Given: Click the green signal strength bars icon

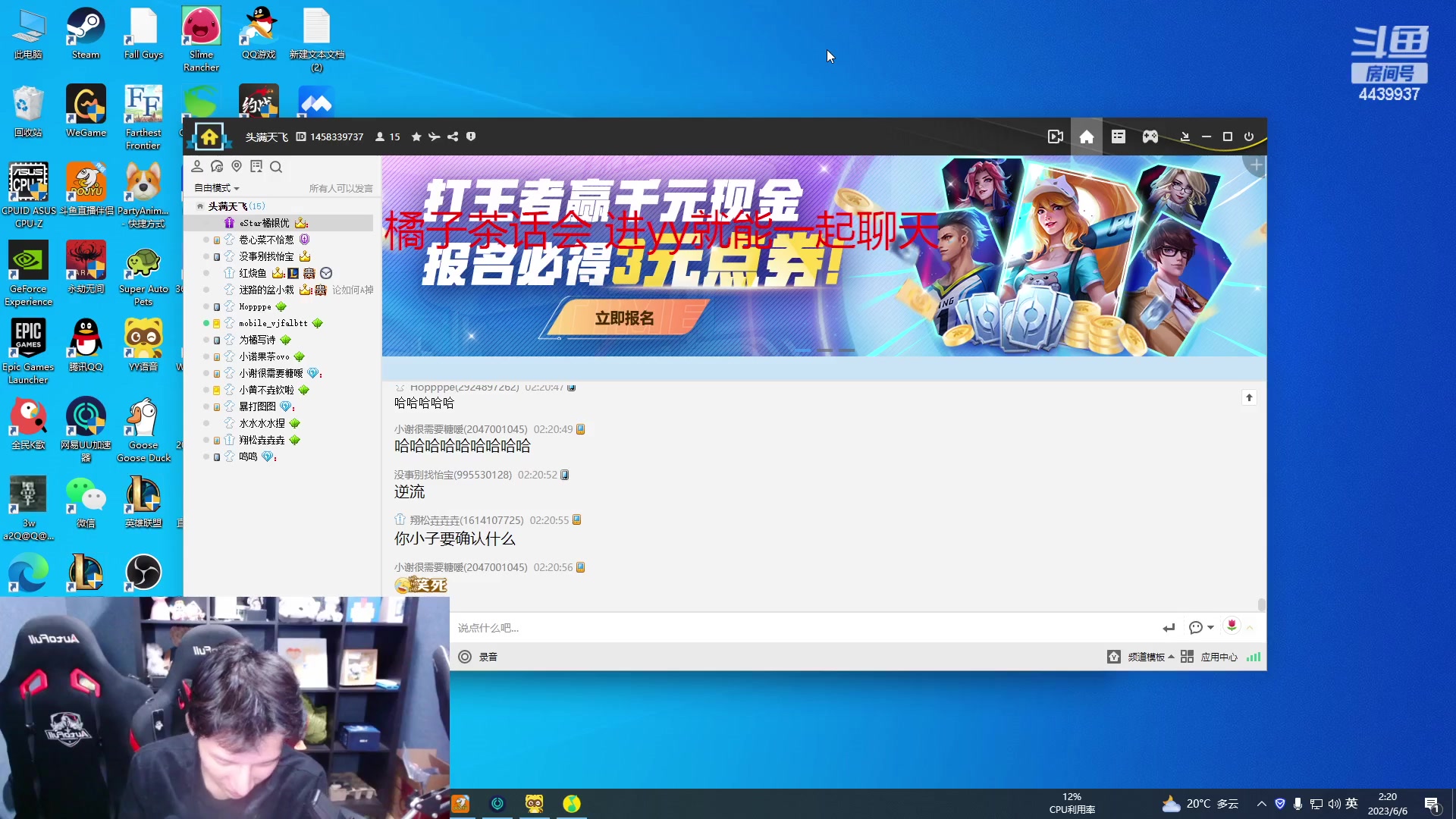Looking at the screenshot, I should click(x=1254, y=657).
